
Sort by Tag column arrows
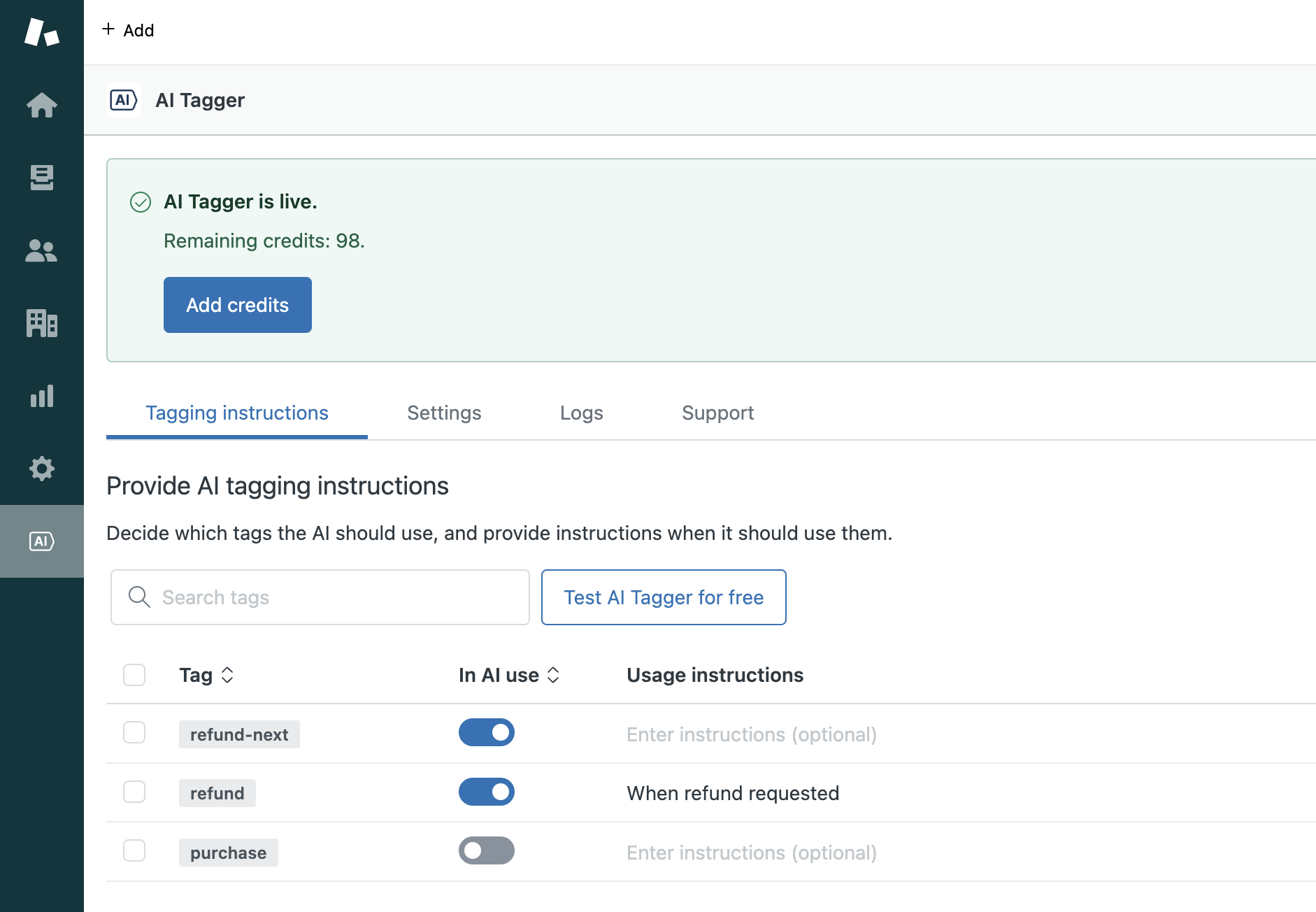pyautogui.click(x=227, y=675)
